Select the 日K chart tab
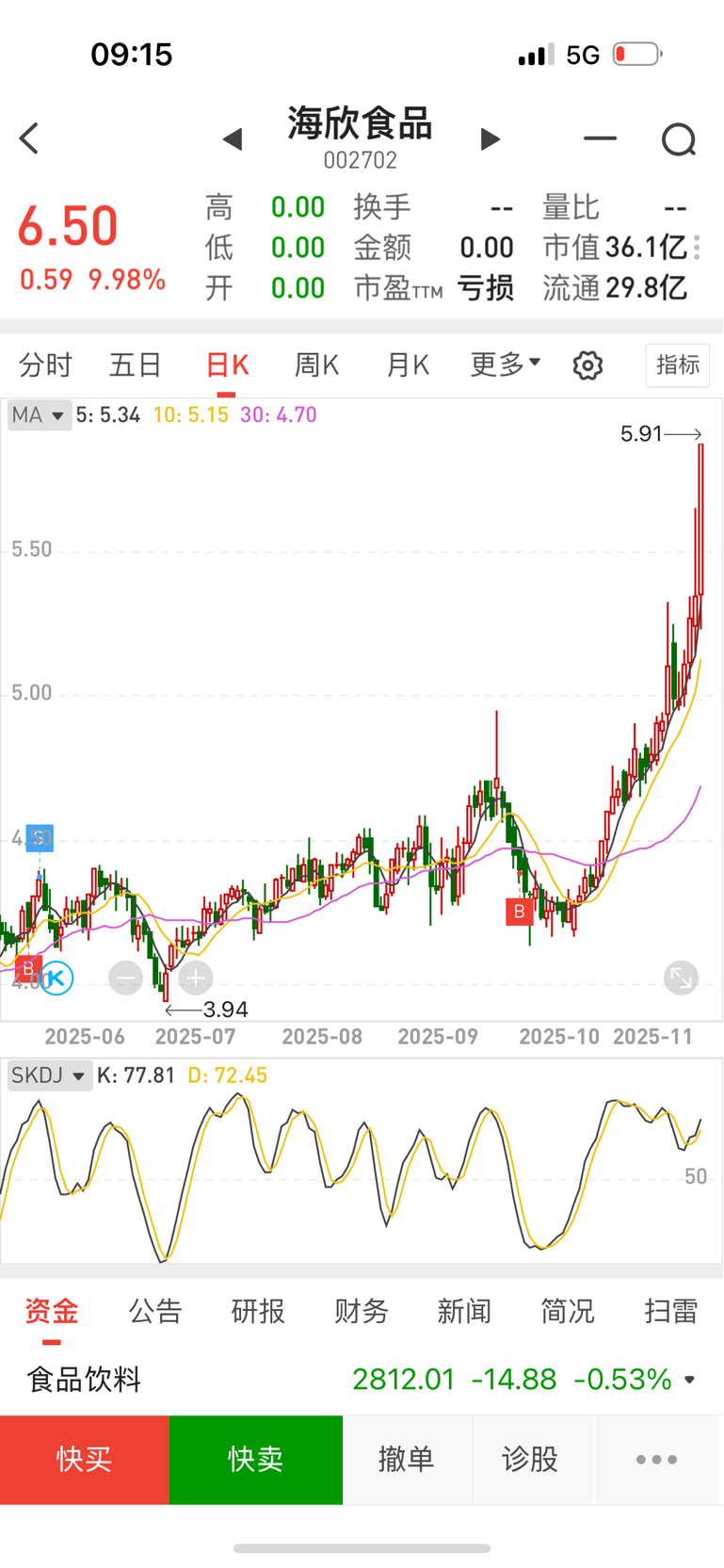Viewport: 724px width, 1568px height. click(227, 364)
